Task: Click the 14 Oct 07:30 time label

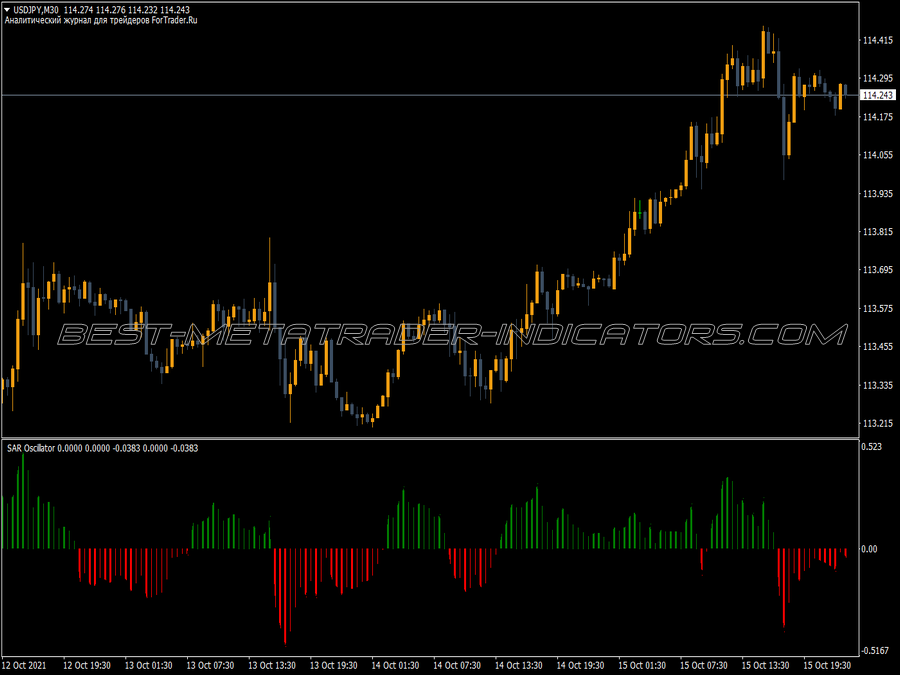Action: click(457, 666)
